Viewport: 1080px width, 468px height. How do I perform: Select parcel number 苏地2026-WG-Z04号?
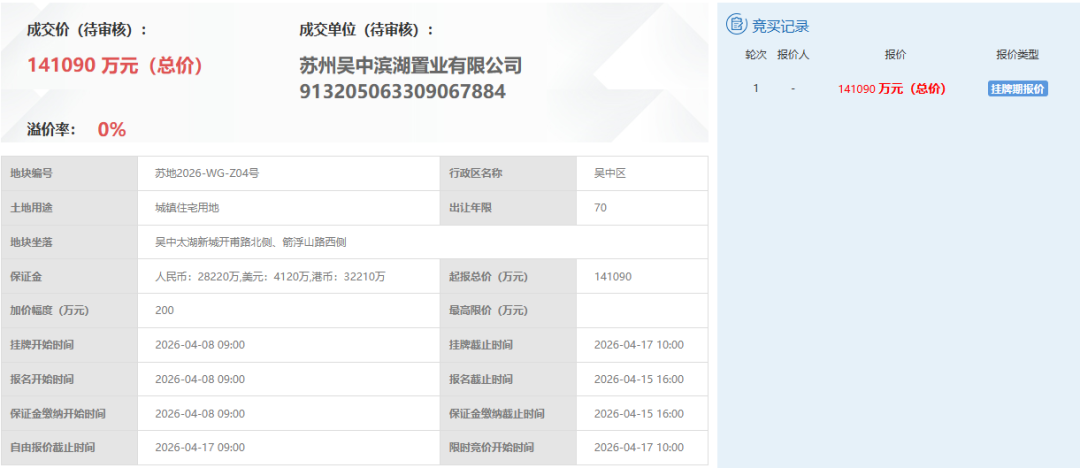click(x=207, y=174)
